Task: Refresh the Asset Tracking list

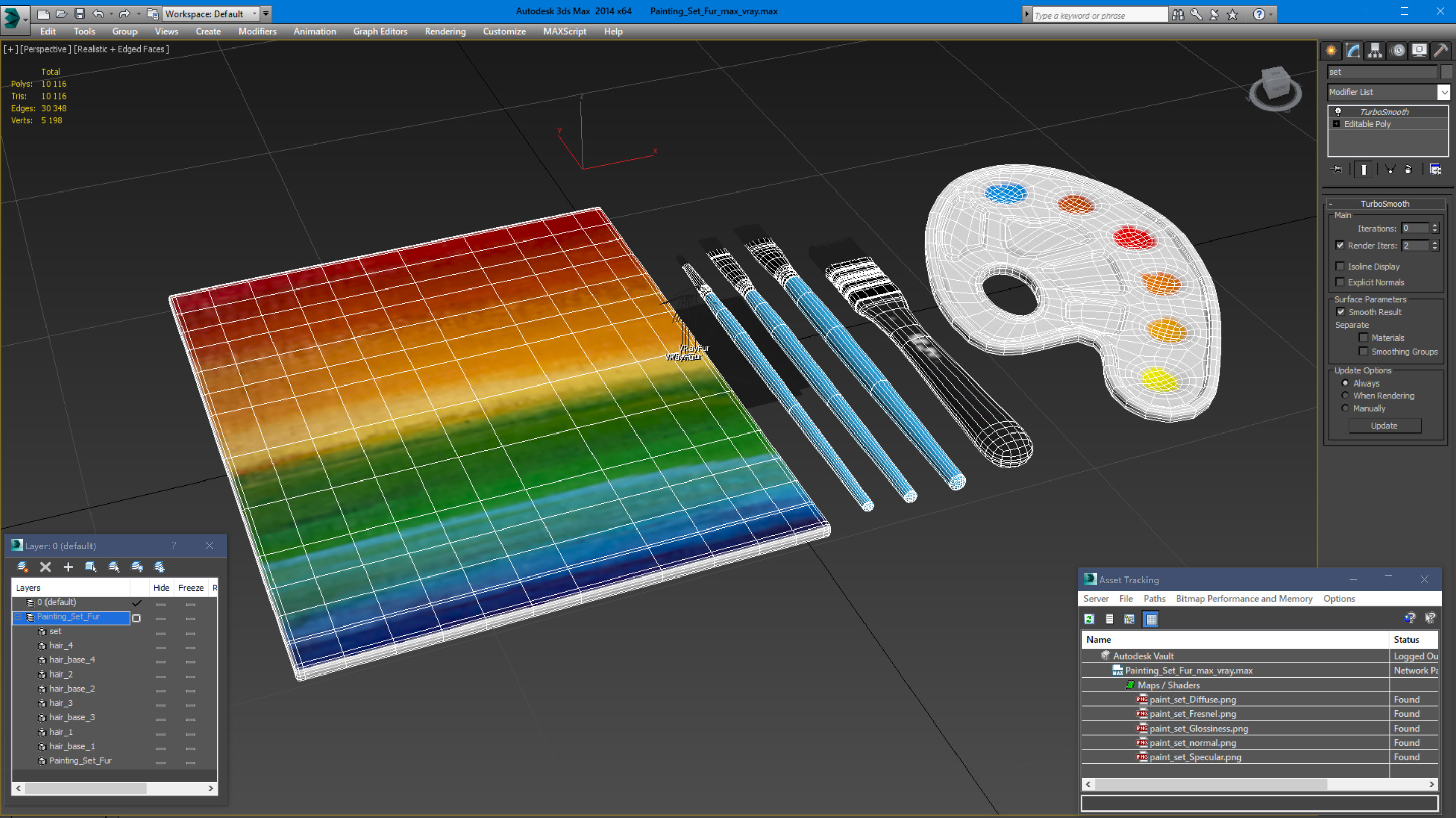Action: [1089, 619]
